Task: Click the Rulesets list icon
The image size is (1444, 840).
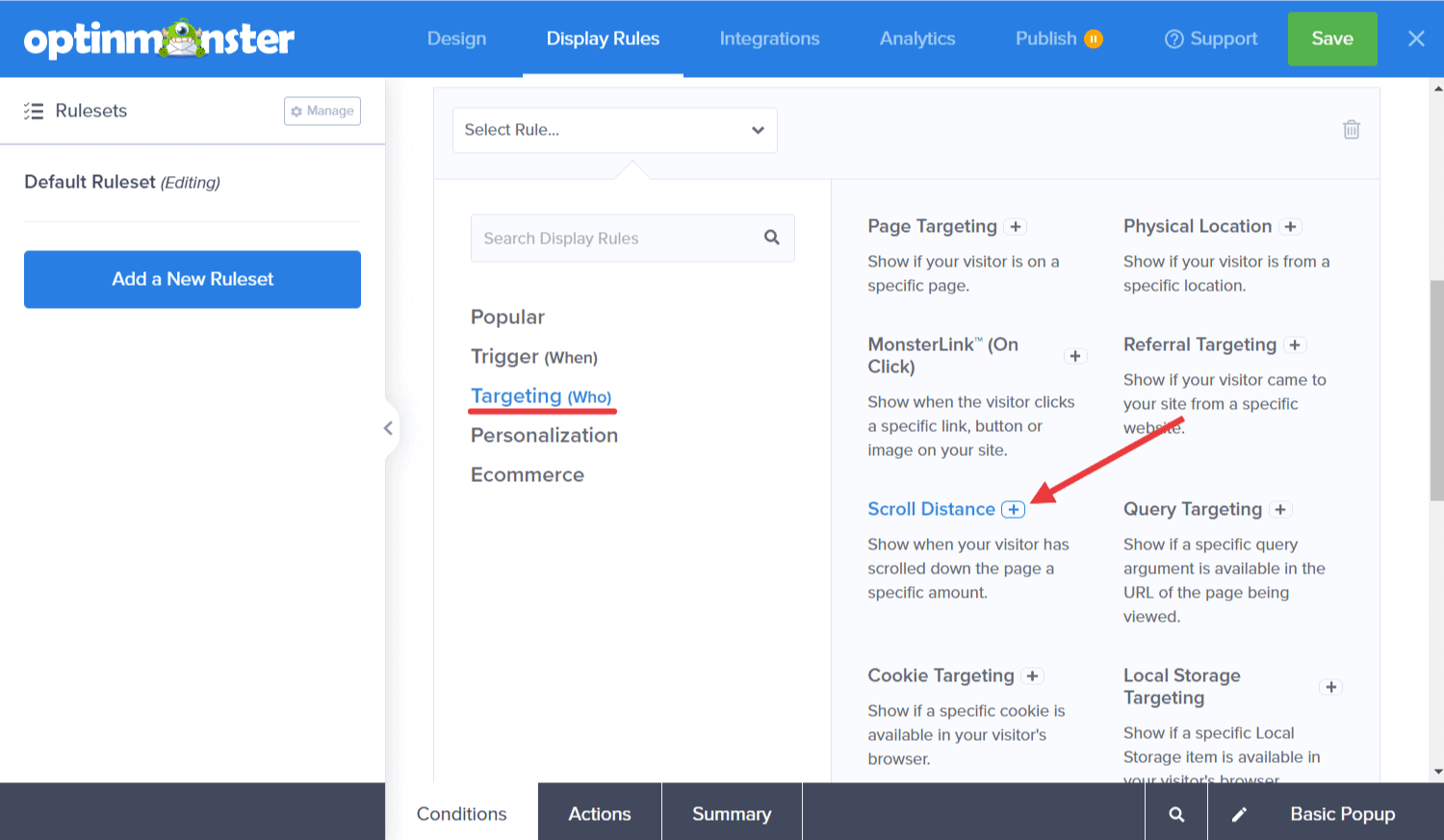Action: (x=34, y=111)
